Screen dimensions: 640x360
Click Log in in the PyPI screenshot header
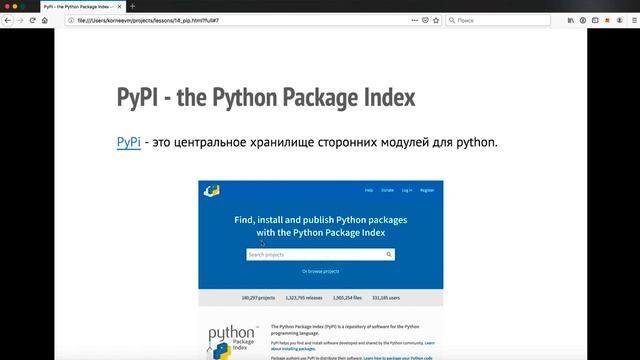click(407, 190)
